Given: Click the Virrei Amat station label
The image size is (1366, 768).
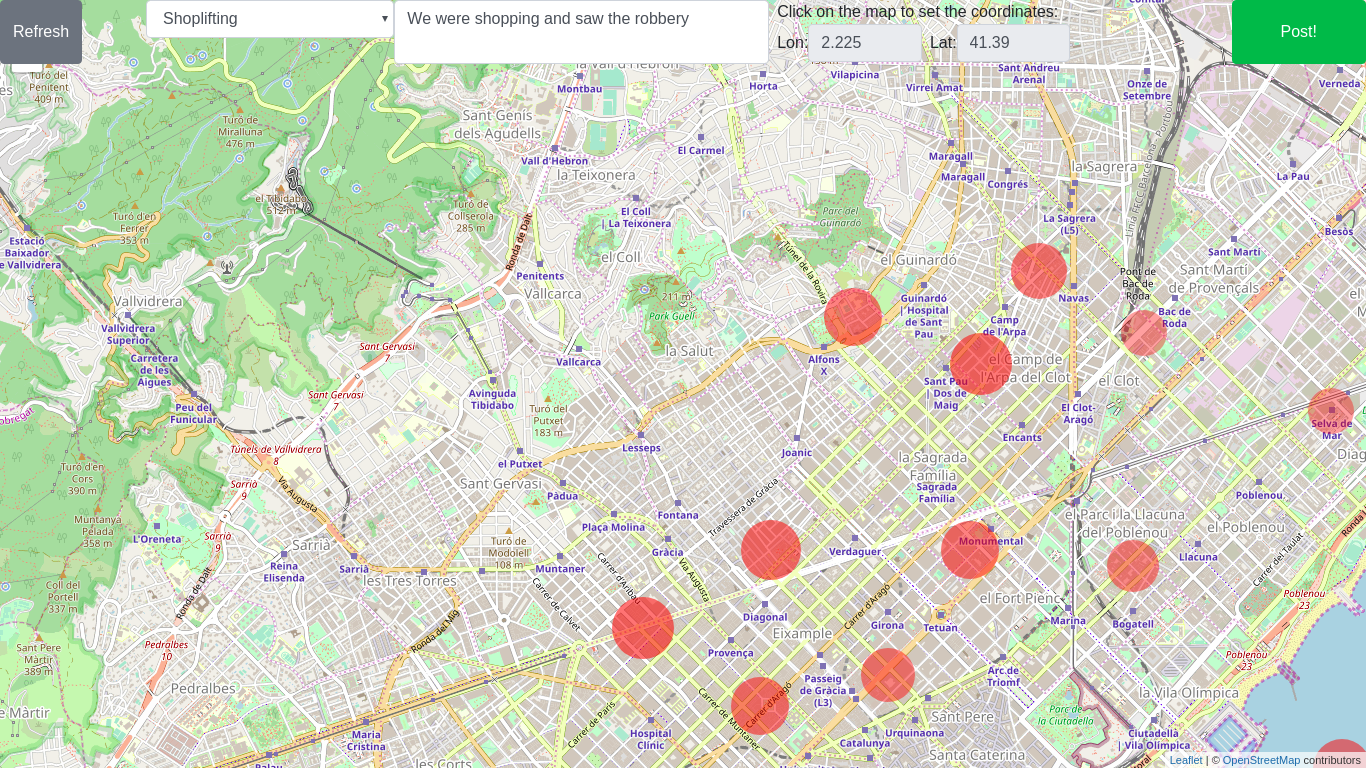Looking at the screenshot, I should 934,87.
